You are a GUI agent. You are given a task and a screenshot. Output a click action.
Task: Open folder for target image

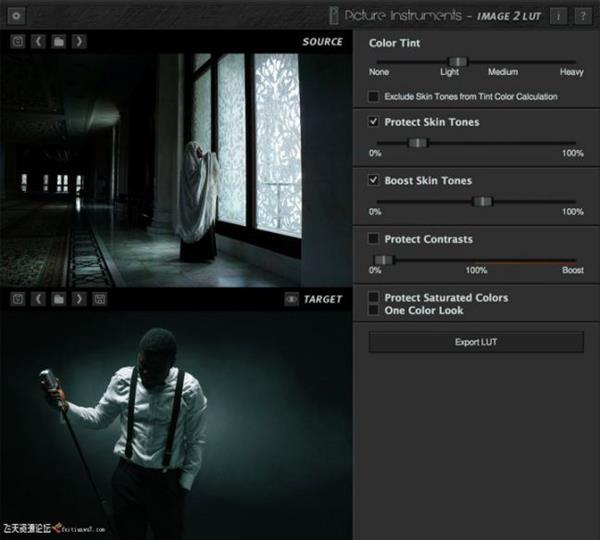click(59, 299)
